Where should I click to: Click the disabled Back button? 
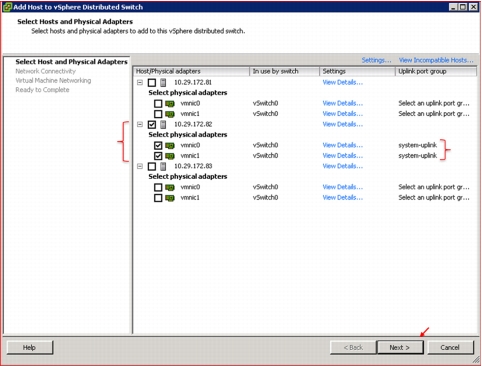(x=353, y=347)
